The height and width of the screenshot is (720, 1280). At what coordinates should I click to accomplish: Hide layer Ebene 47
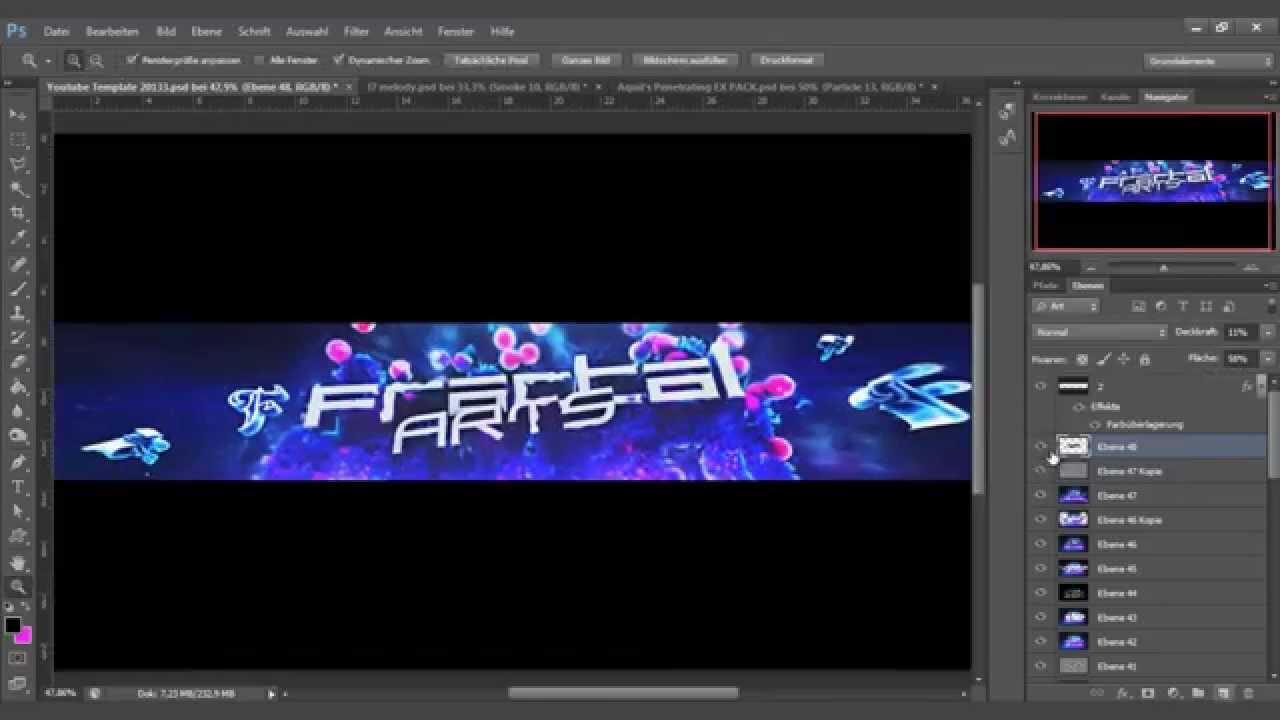tap(1041, 495)
